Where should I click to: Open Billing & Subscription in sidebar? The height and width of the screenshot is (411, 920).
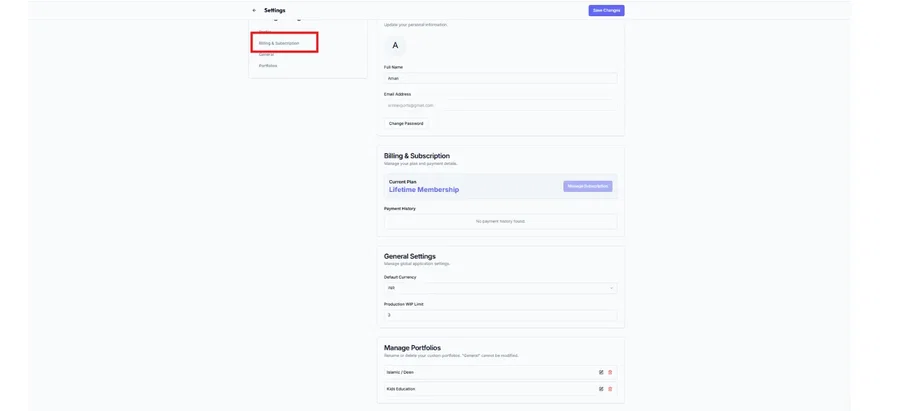coord(279,43)
